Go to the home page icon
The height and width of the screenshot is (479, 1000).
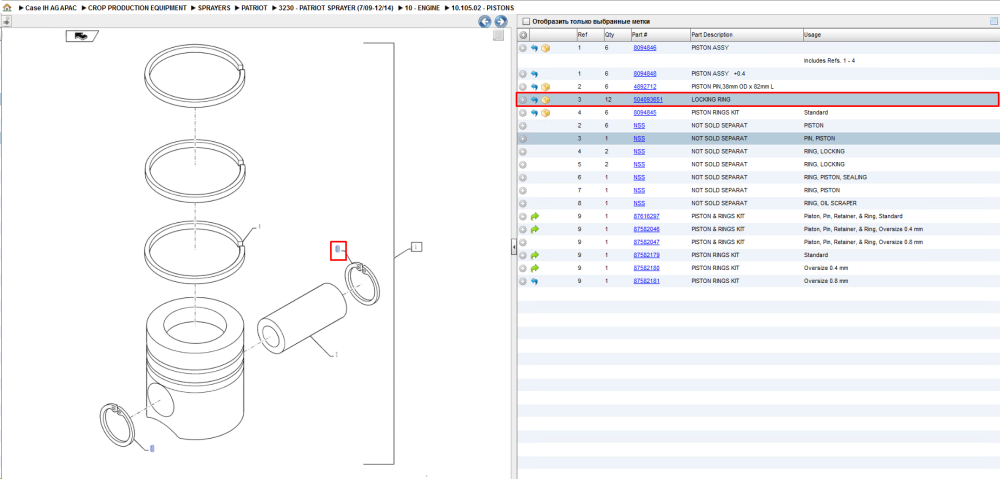pos(7,8)
